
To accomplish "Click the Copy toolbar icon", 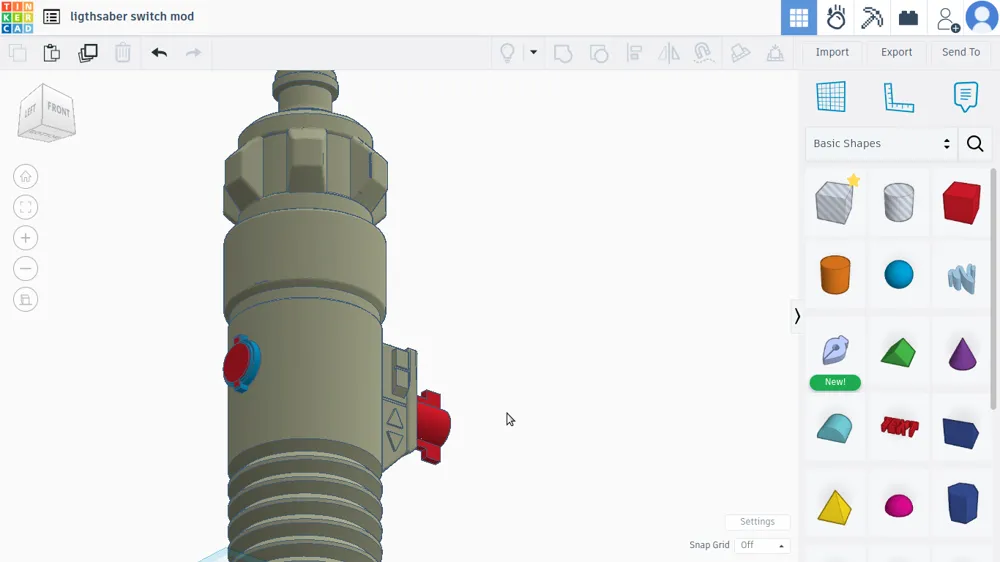I will click(18, 52).
